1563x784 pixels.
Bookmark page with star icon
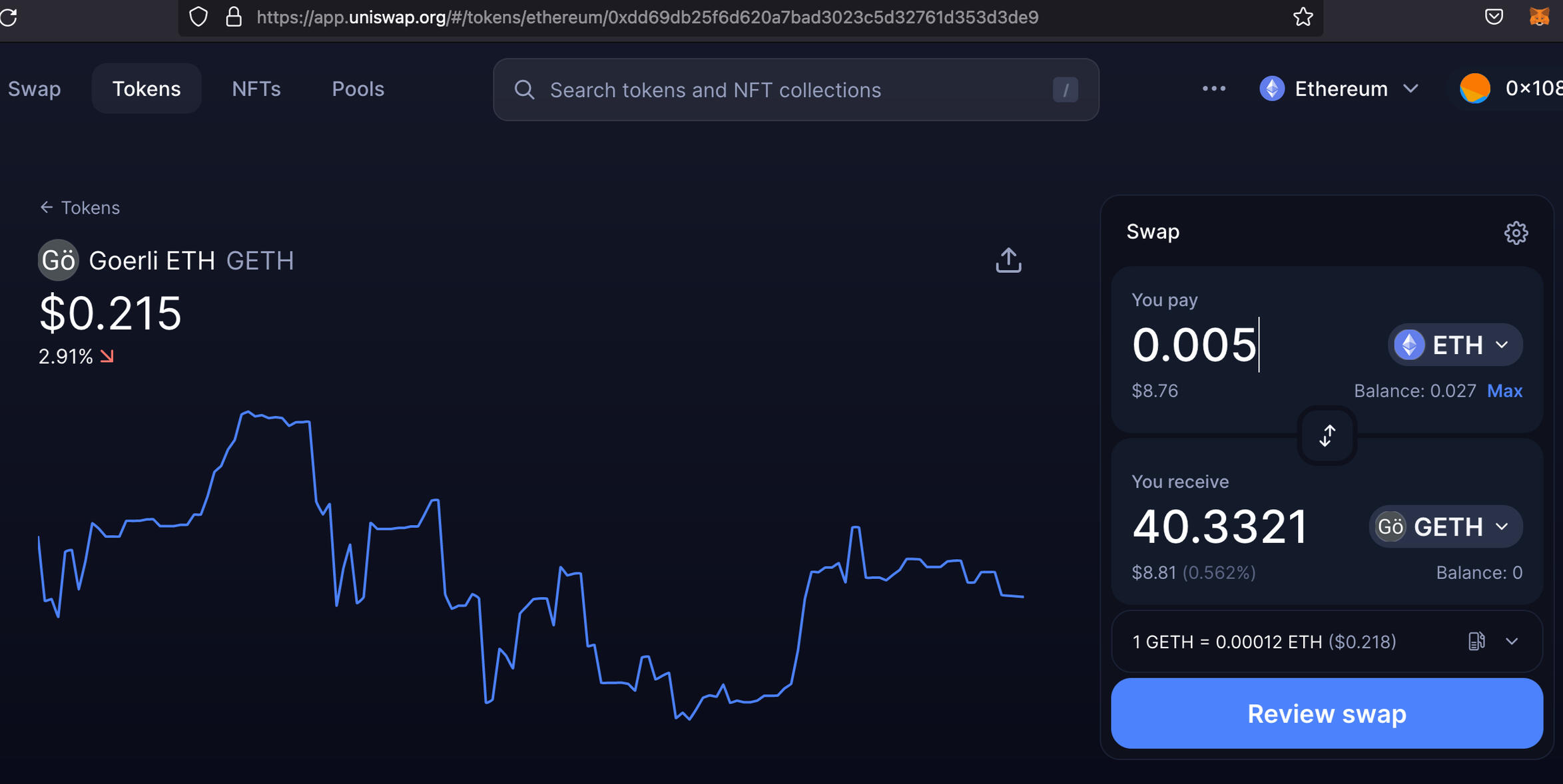pyautogui.click(x=1303, y=17)
